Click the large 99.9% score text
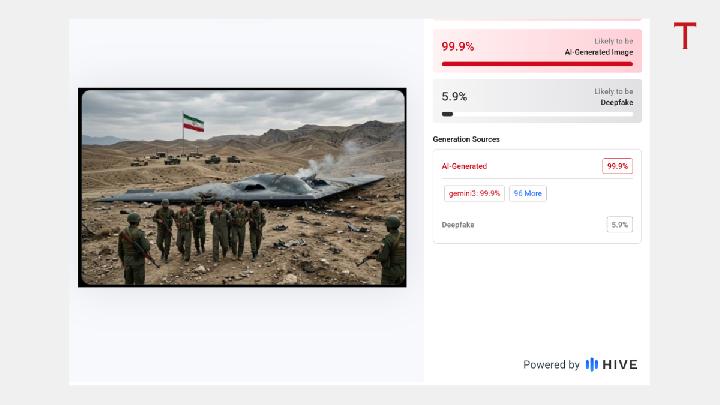720x405 pixels. (458, 46)
